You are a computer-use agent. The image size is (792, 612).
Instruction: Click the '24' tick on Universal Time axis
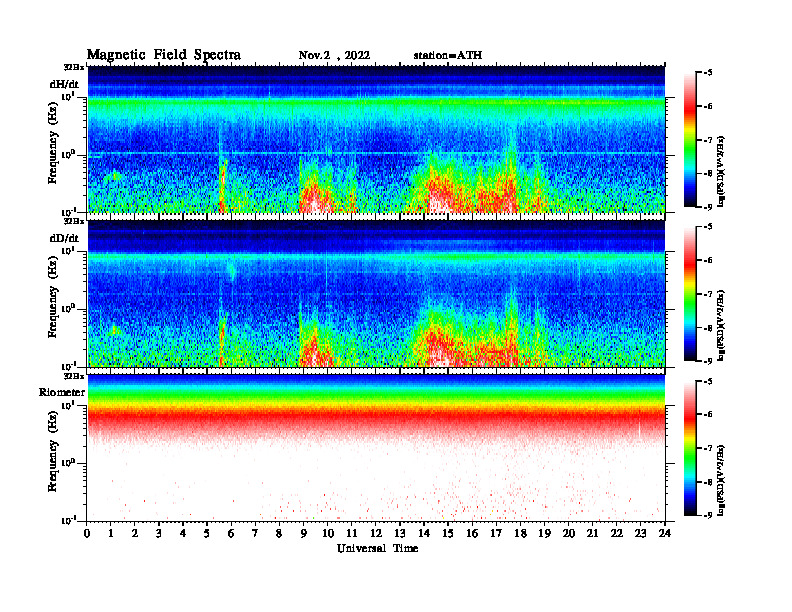click(x=664, y=534)
